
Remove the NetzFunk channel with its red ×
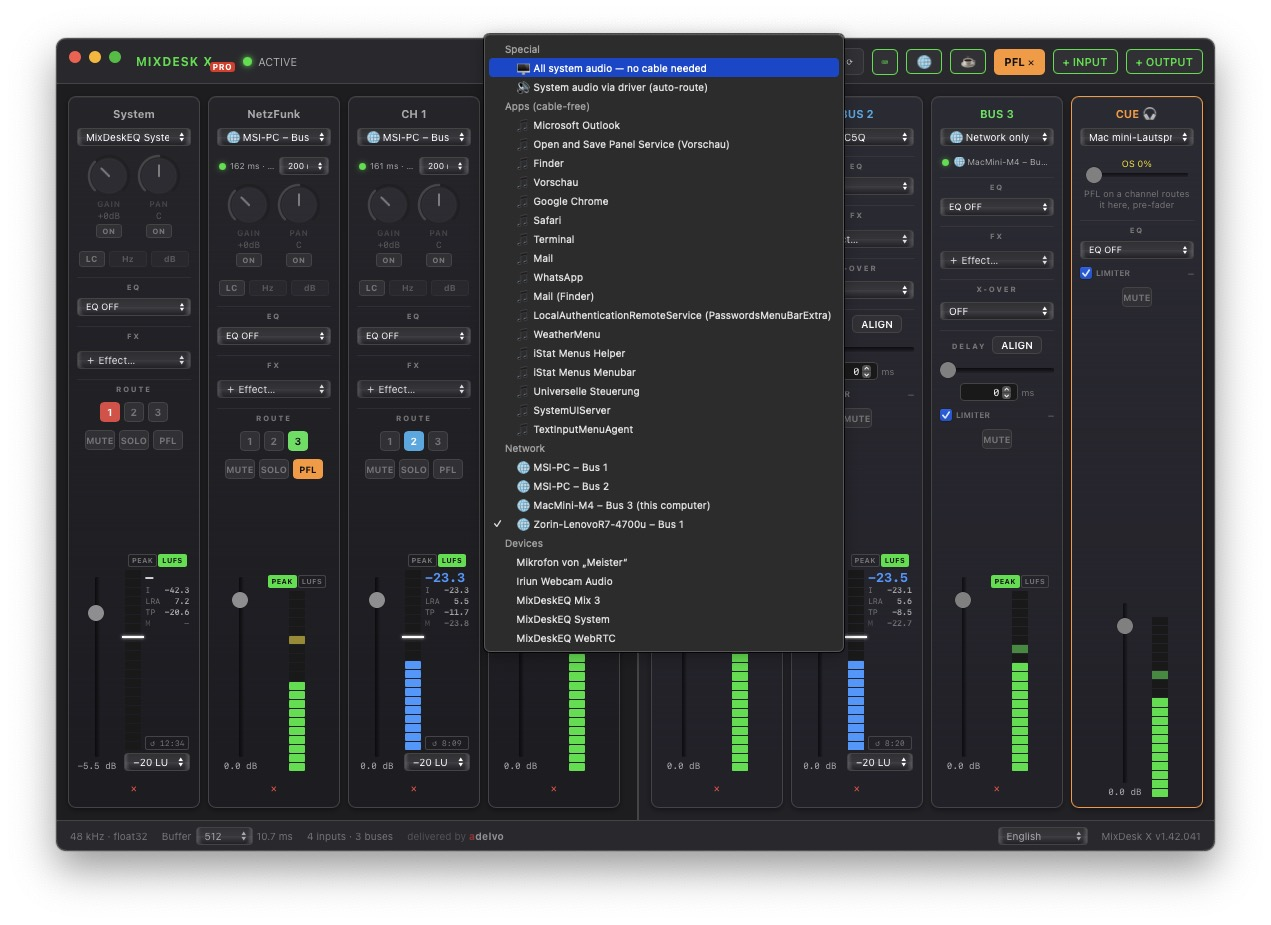point(273,789)
